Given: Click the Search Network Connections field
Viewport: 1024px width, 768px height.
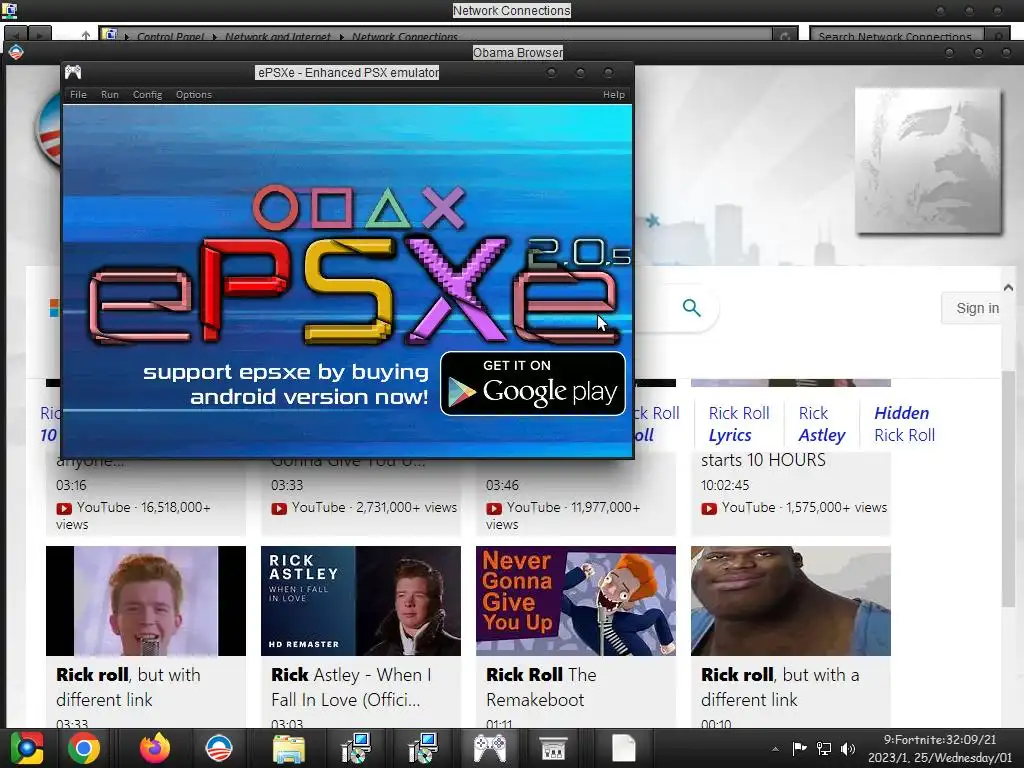Looking at the screenshot, I should [x=896, y=35].
